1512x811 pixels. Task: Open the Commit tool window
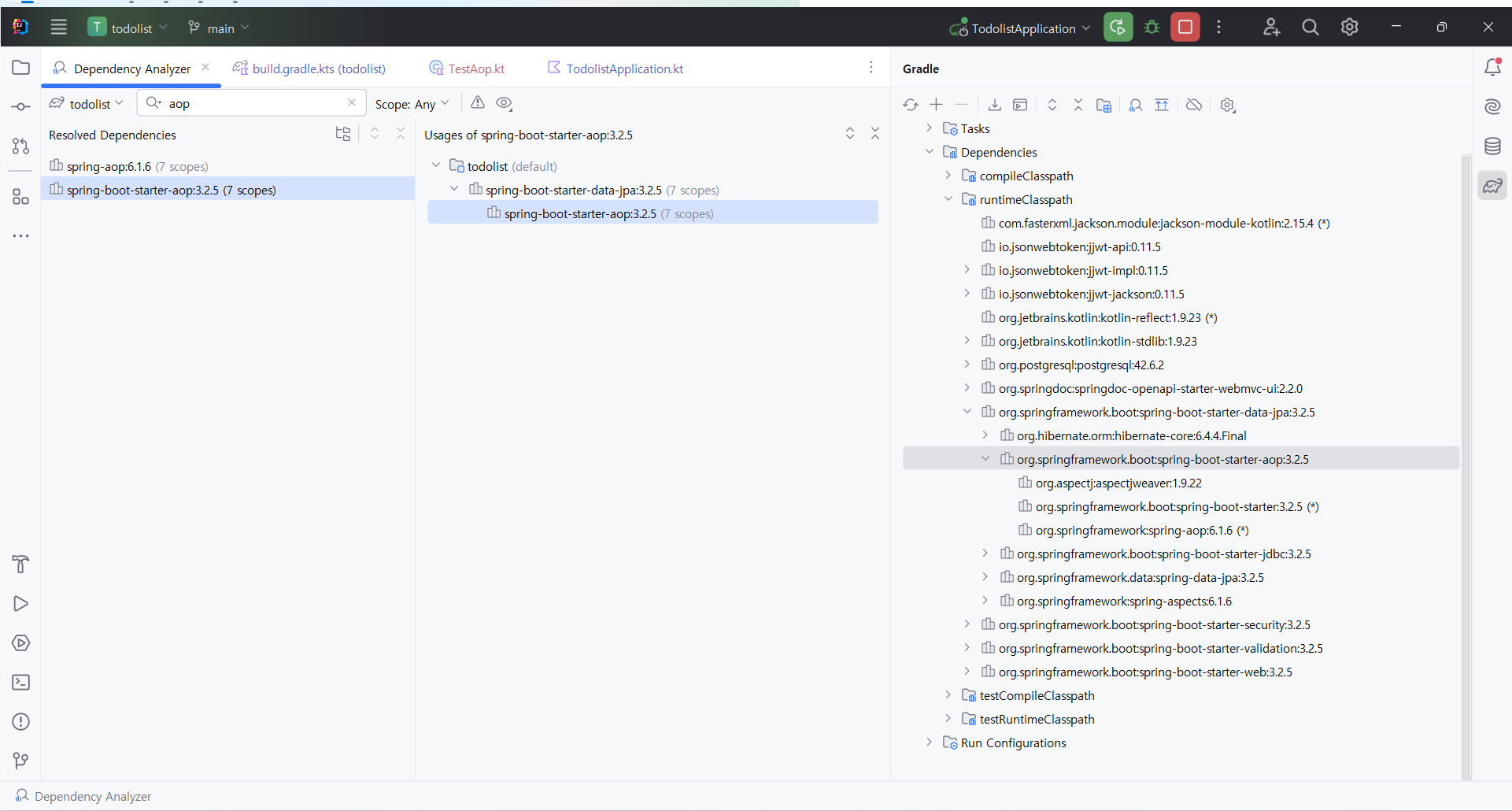(x=21, y=106)
